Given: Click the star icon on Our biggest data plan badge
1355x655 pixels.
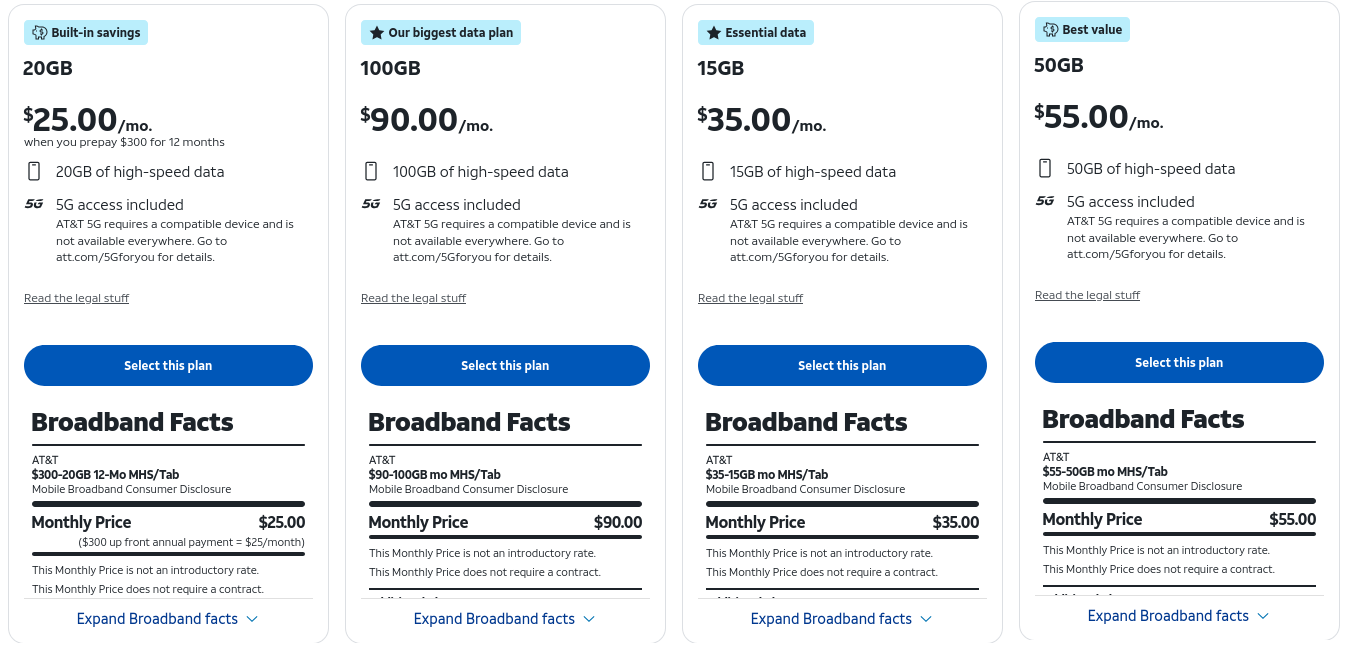Looking at the screenshot, I should (376, 33).
